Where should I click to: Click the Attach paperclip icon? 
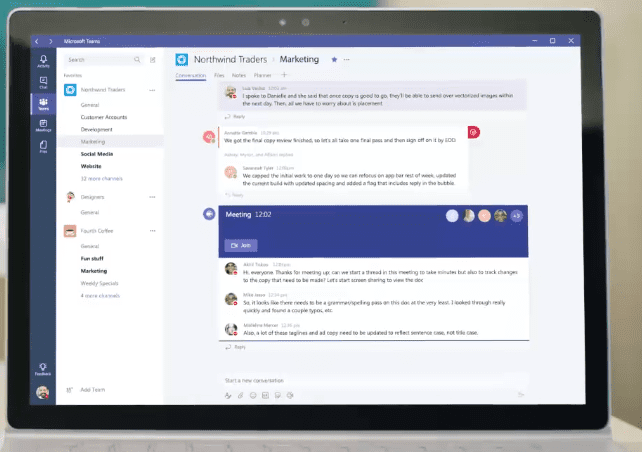click(x=241, y=395)
